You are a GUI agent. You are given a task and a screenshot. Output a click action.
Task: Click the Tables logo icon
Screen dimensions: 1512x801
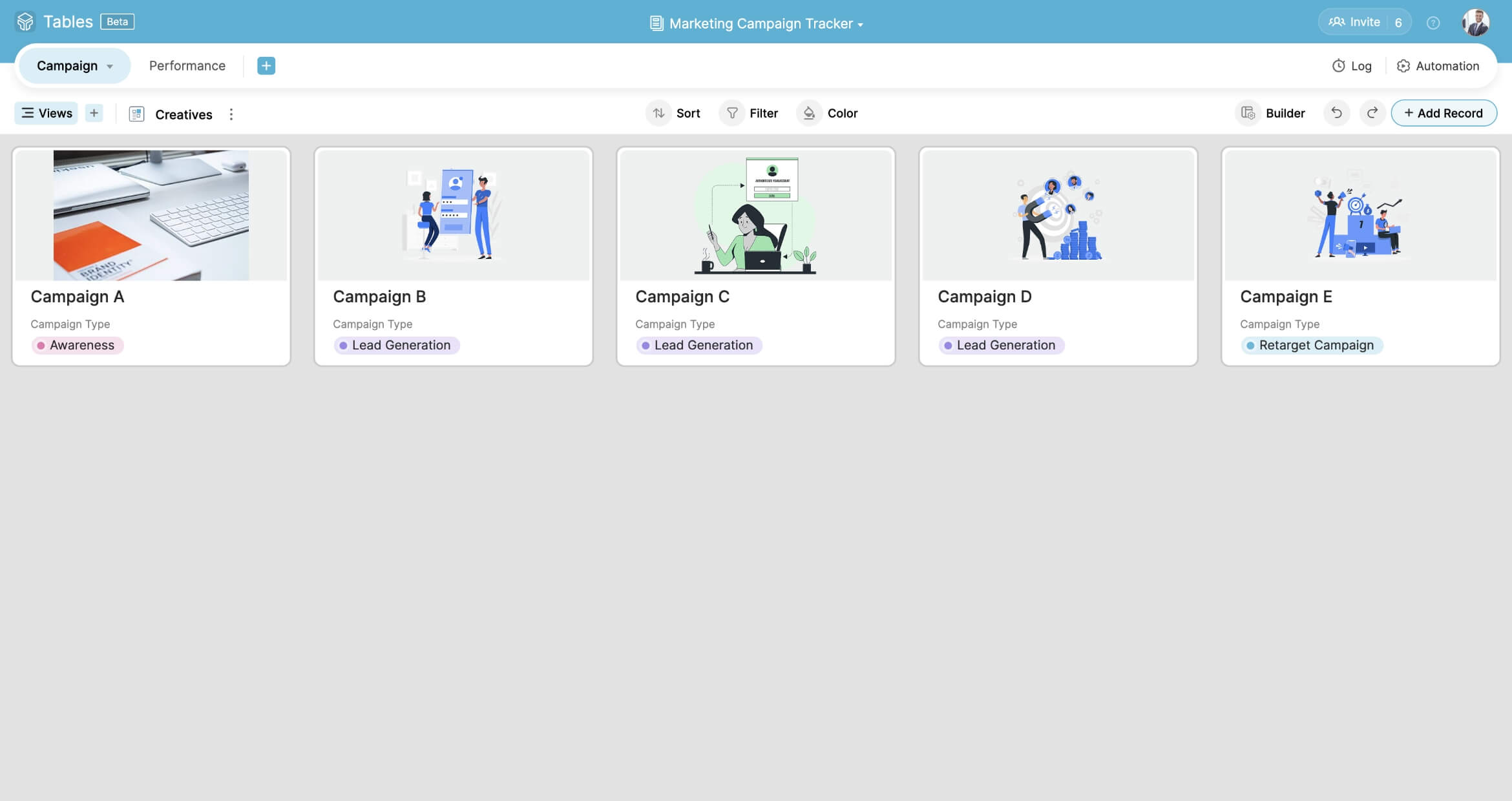coord(25,22)
